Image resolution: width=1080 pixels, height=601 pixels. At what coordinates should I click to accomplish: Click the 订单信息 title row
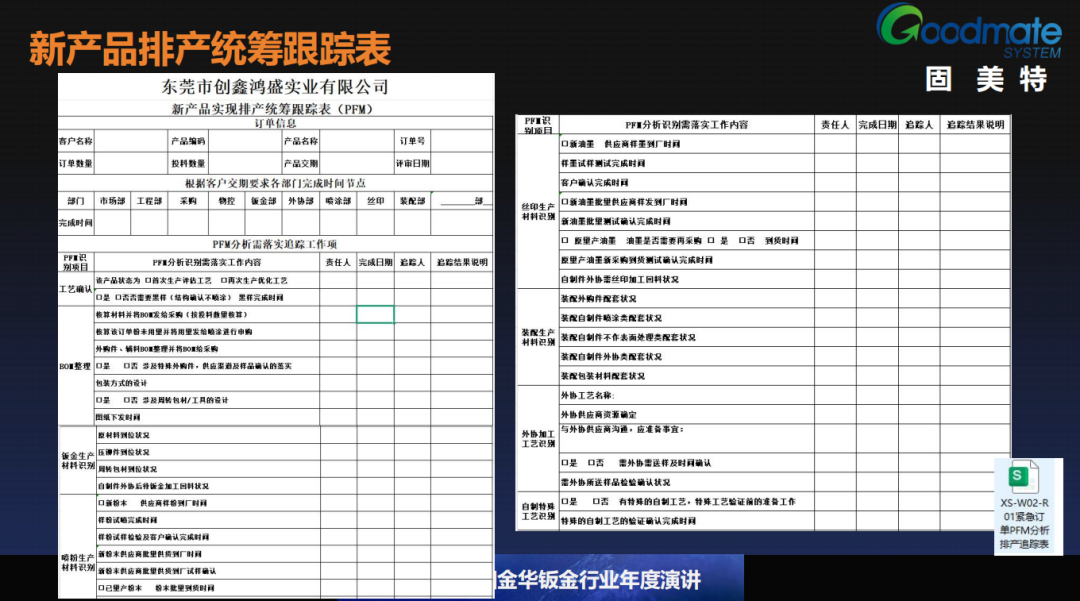click(275, 124)
